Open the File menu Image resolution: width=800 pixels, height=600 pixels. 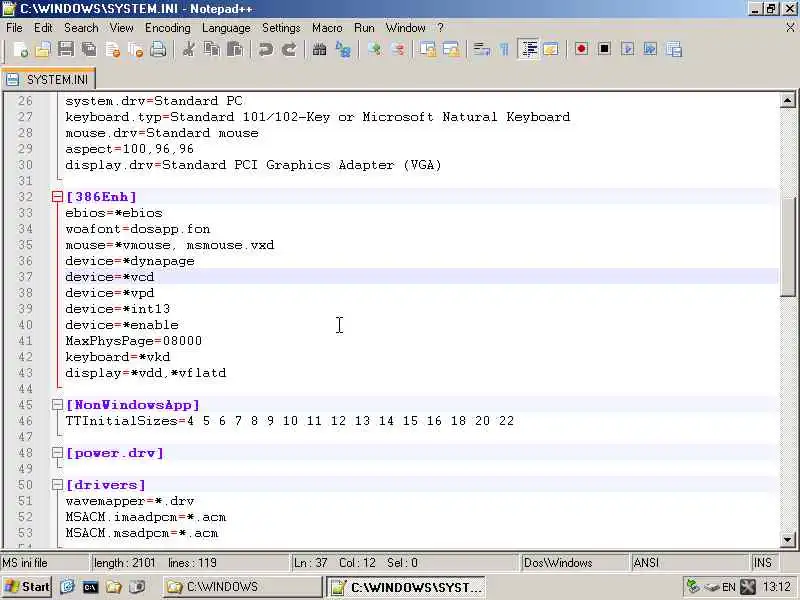coord(14,28)
